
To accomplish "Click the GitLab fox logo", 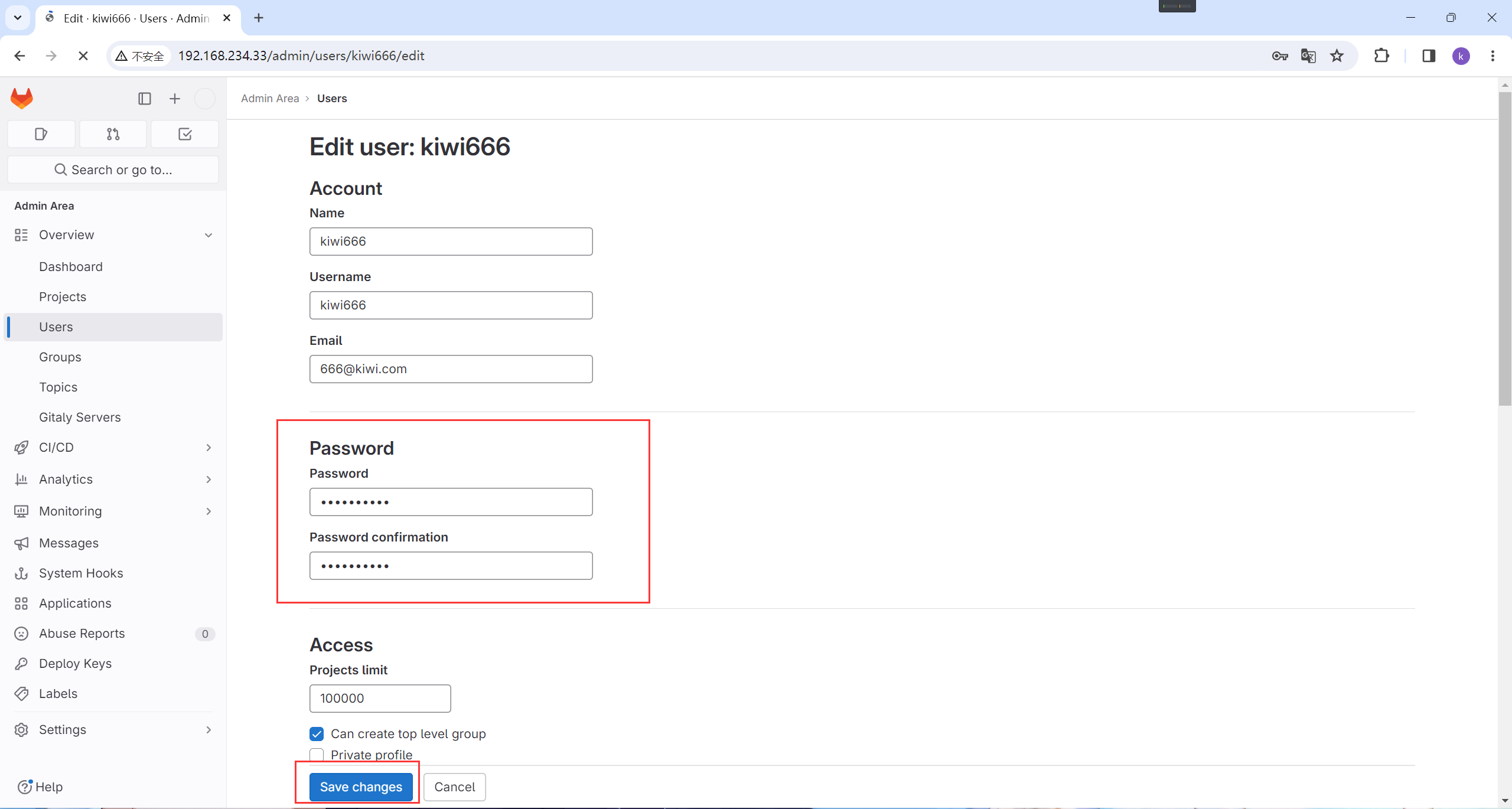I will click(x=22, y=98).
